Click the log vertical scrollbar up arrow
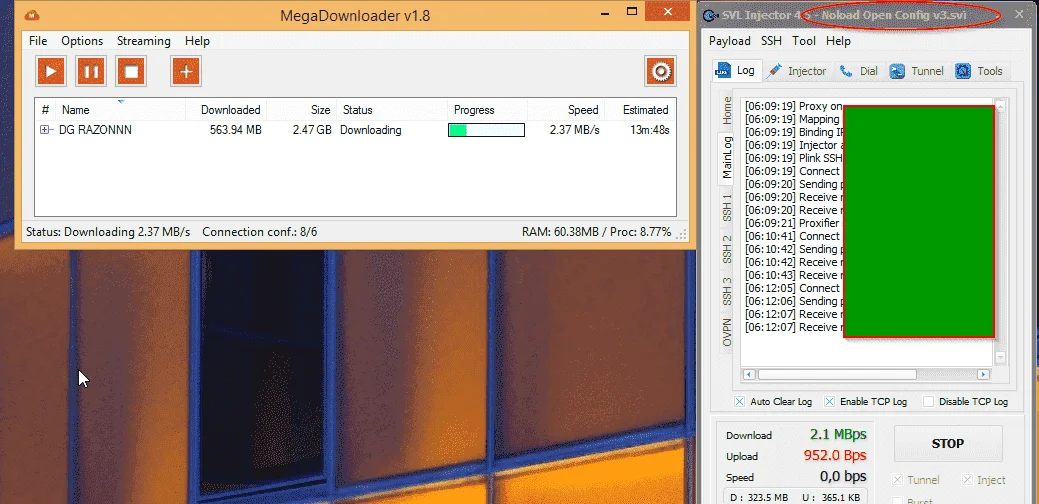Screen dimensions: 1039x504 [1000, 106]
